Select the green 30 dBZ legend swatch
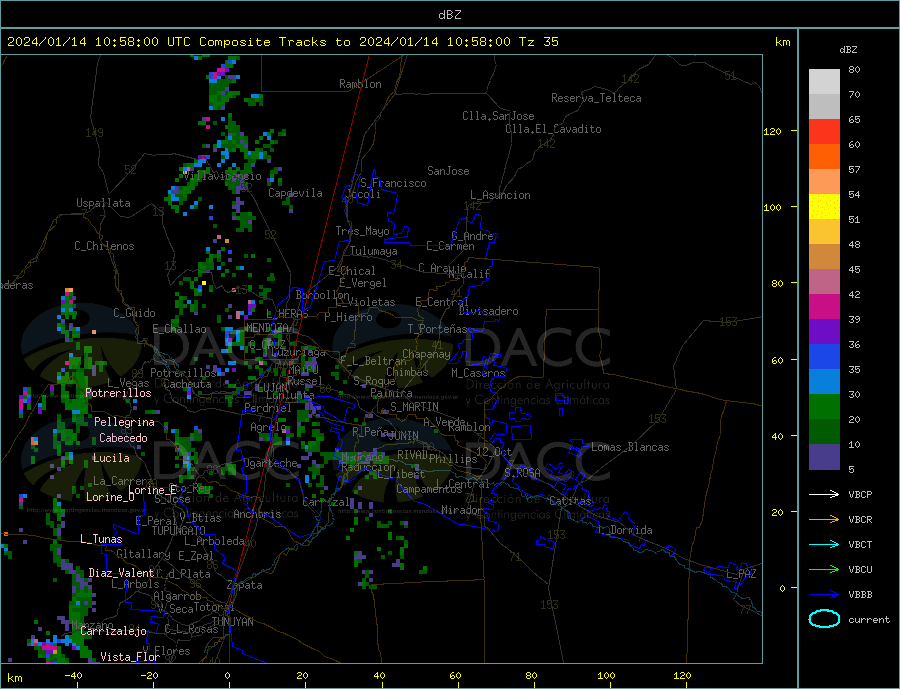 coord(824,407)
